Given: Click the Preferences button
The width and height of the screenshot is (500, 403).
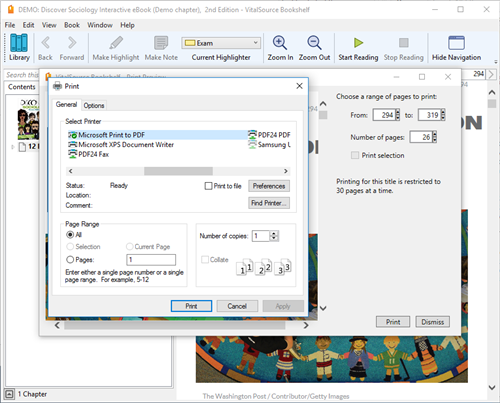Looking at the screenshot, I should tap(269, 186).
